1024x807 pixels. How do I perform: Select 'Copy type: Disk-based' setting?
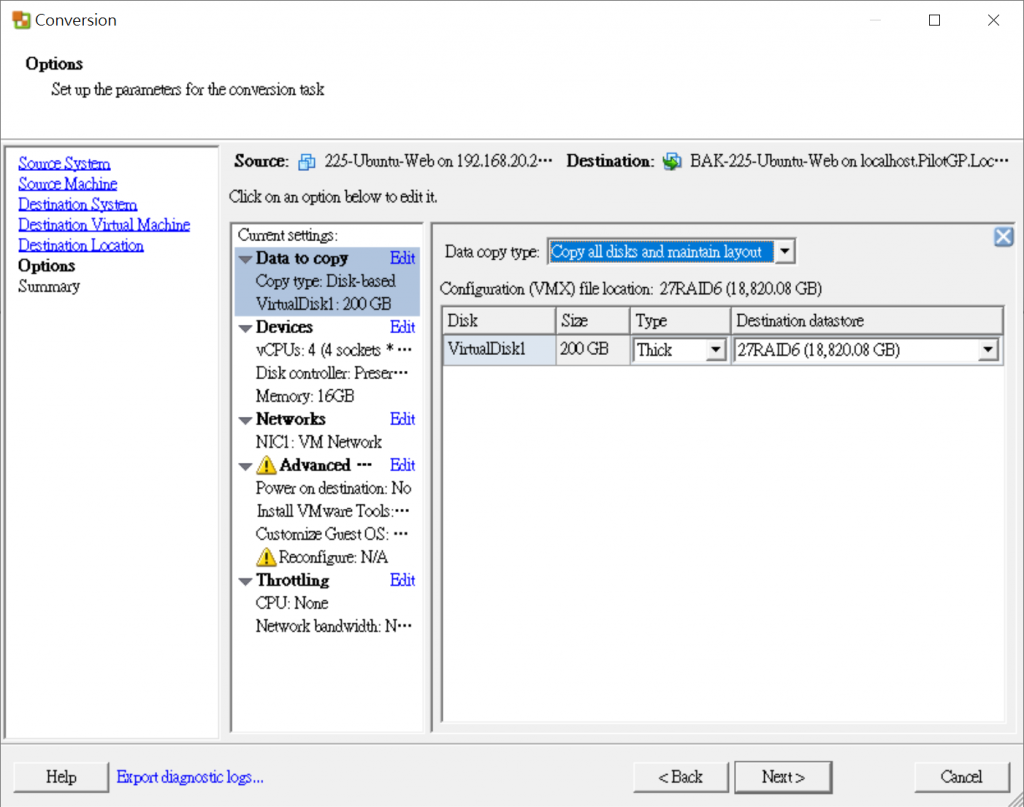pos(326,281)
